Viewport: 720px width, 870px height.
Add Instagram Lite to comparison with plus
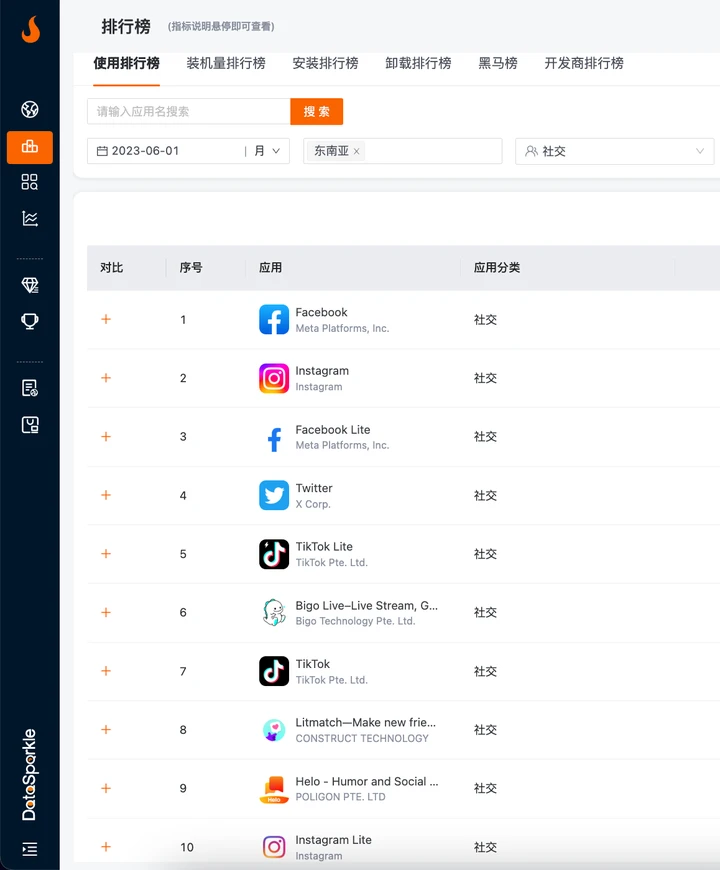pos(106,847)
